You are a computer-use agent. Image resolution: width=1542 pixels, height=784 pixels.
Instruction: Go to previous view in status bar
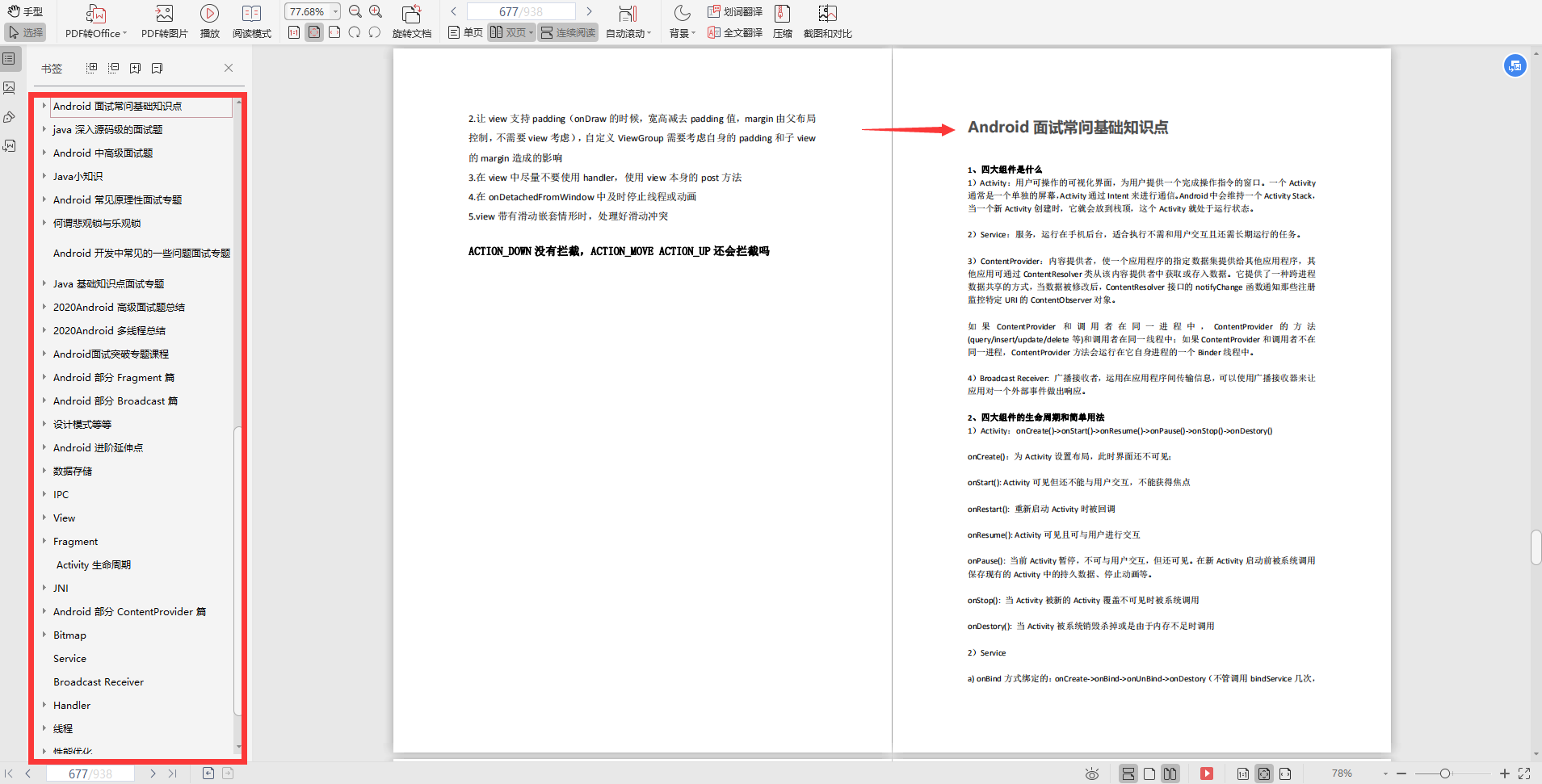pyautogui.click(x=208, y=774)
